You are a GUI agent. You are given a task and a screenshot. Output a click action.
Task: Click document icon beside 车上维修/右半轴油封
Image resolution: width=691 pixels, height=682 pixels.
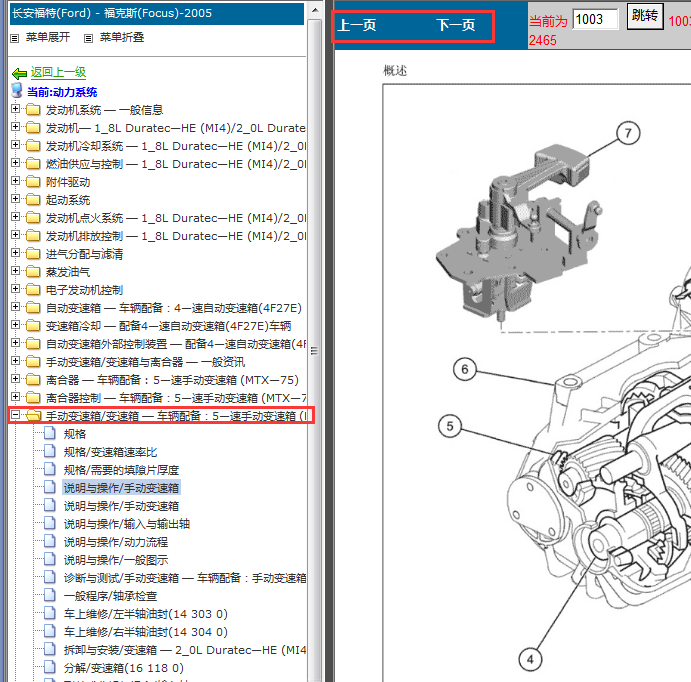50,631
